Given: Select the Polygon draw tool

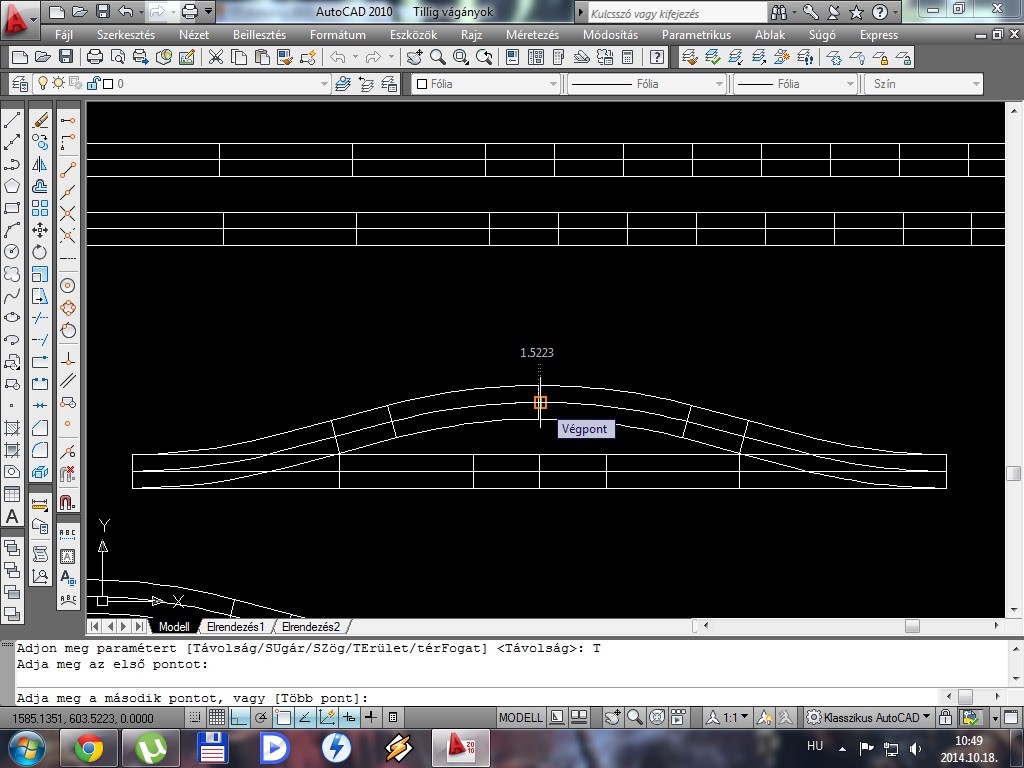Looking at the screenshot, I should [x=13, y=186].
